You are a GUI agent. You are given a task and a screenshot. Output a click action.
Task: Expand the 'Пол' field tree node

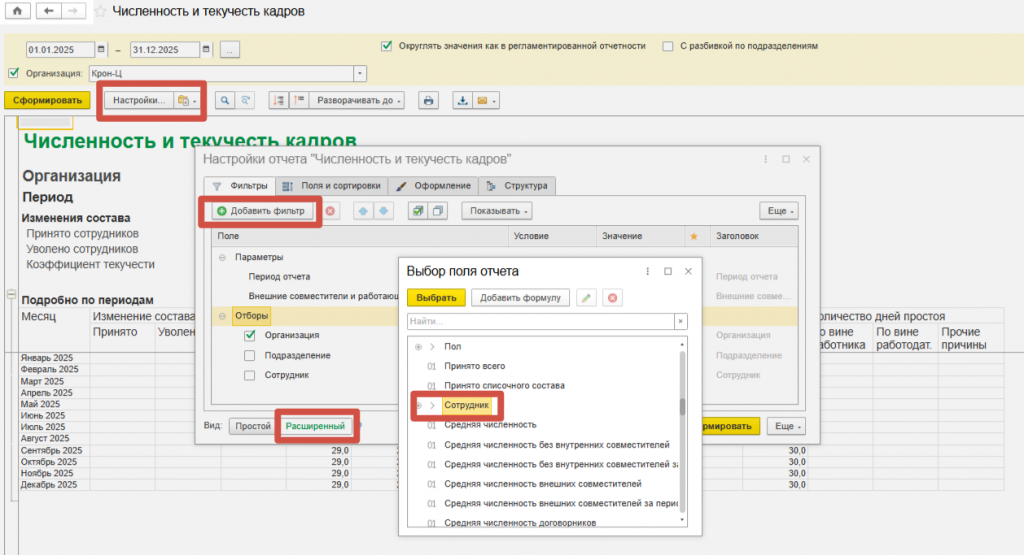point(432,346)
